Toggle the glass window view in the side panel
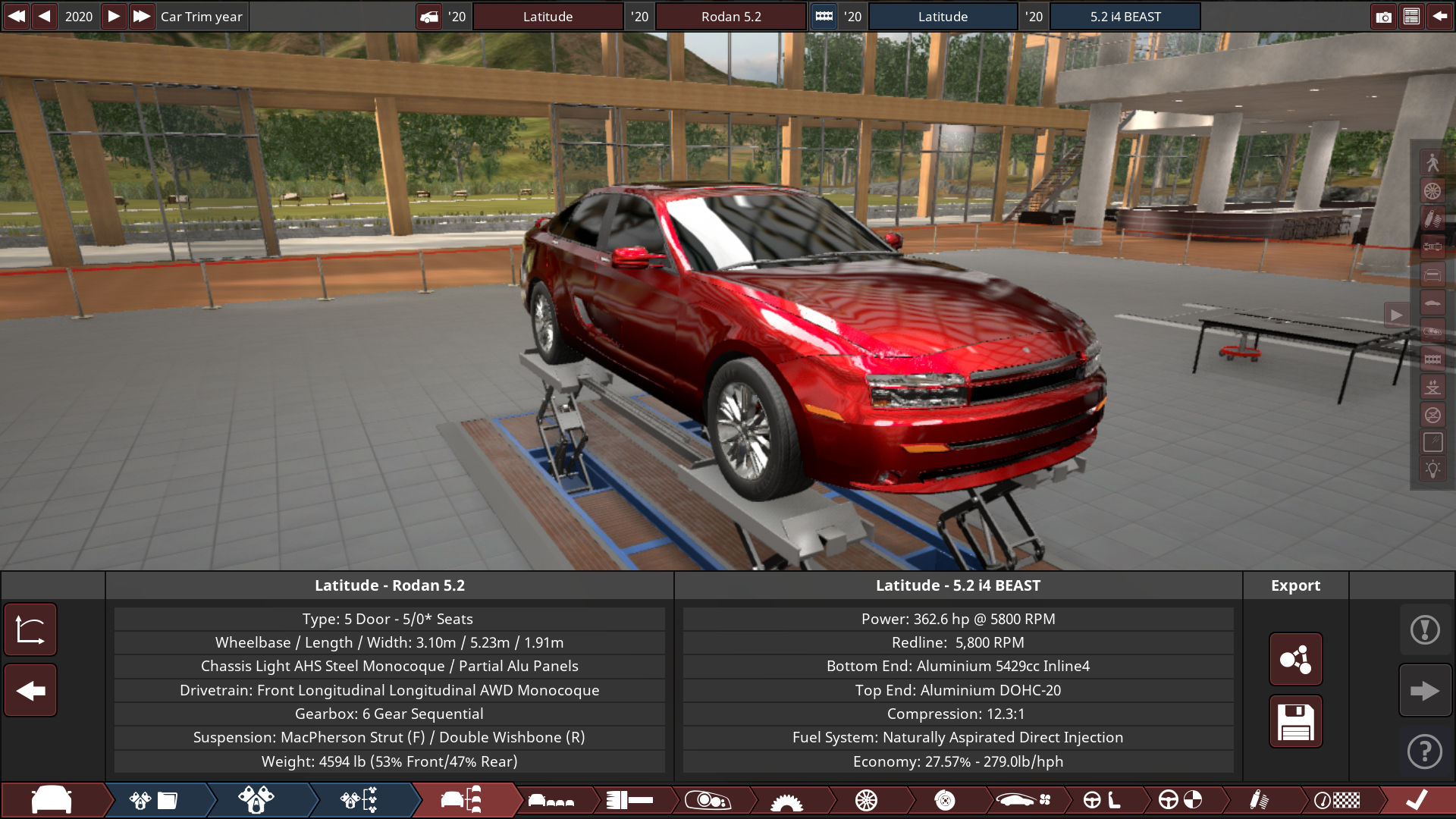This screenshot has width=1456, height=819. (x=1432, y=442)
